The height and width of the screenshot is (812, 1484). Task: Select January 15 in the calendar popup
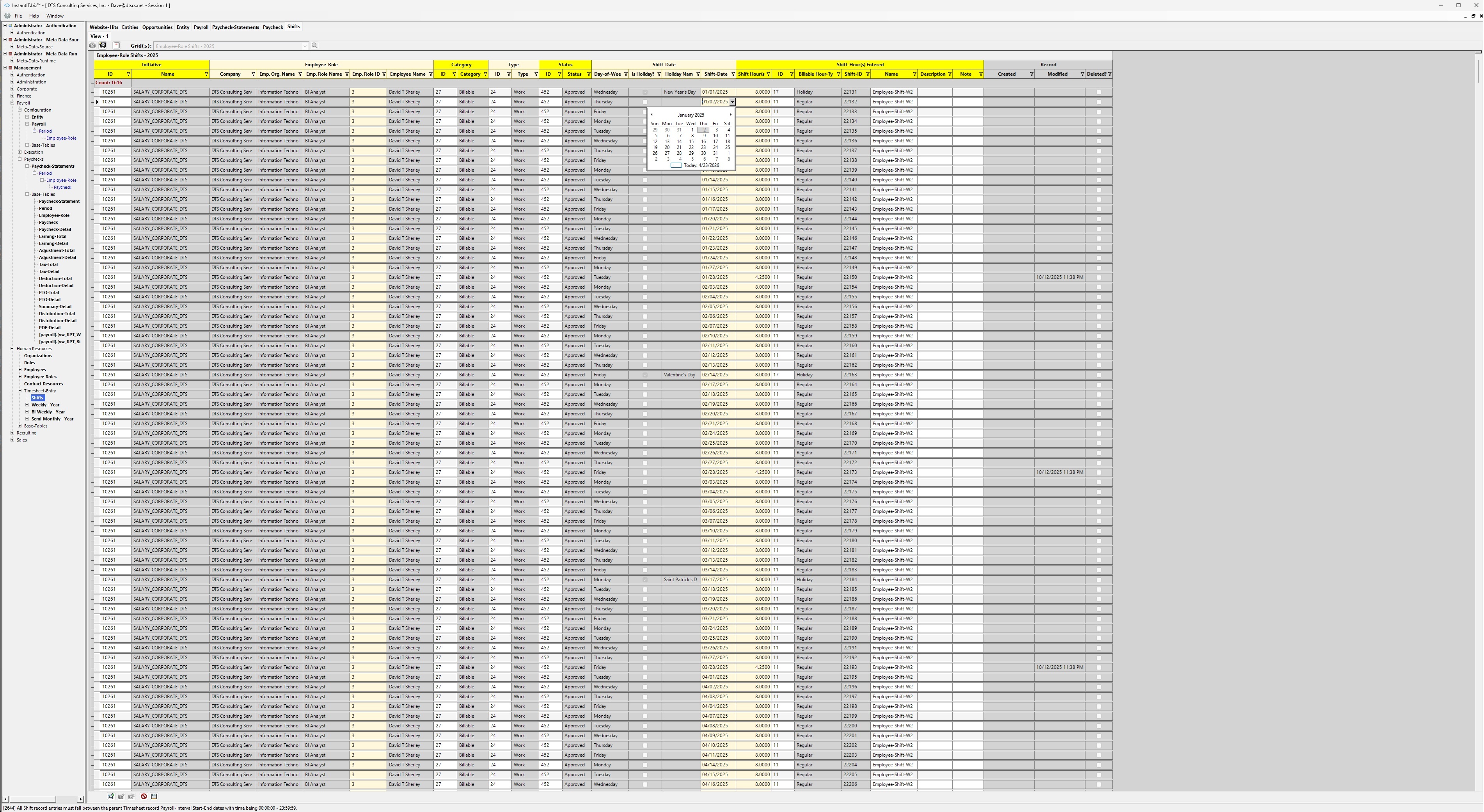[x=691, y=142]
